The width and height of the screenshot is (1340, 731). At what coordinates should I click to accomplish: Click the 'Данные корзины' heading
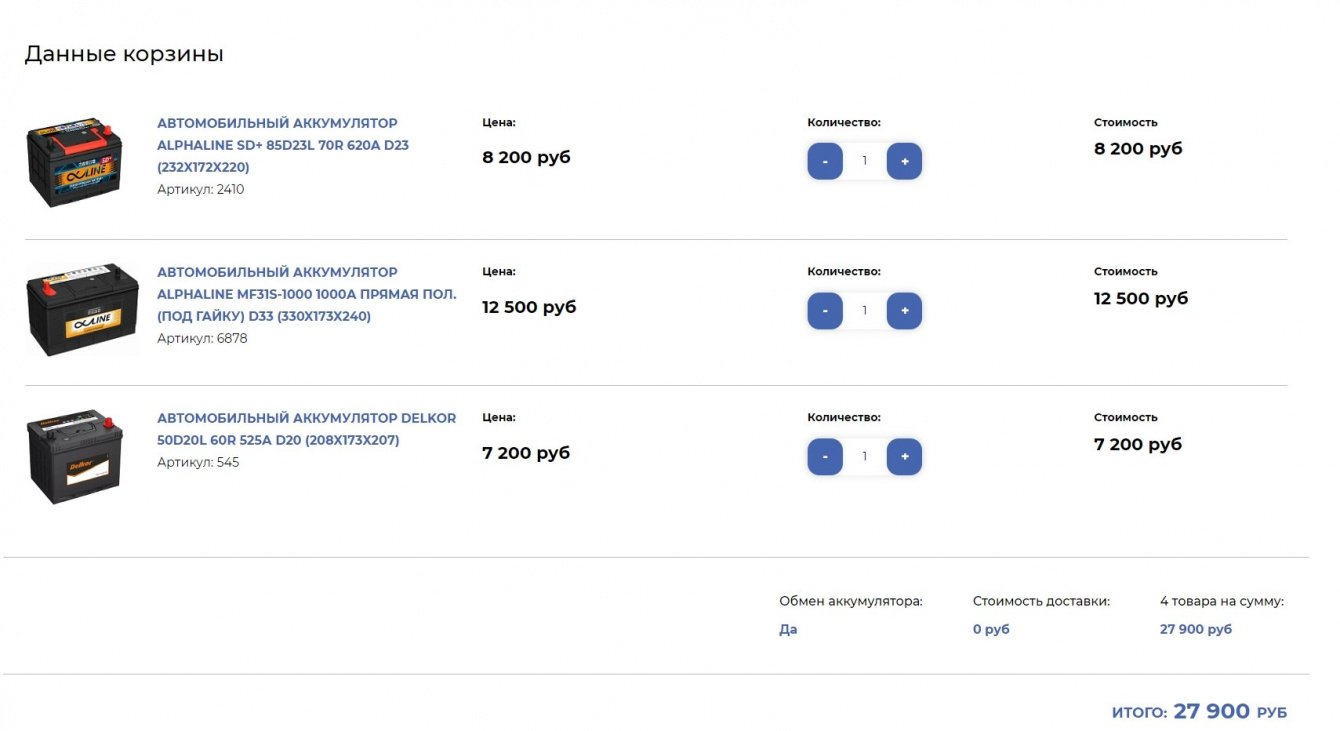tap(124, 54)
